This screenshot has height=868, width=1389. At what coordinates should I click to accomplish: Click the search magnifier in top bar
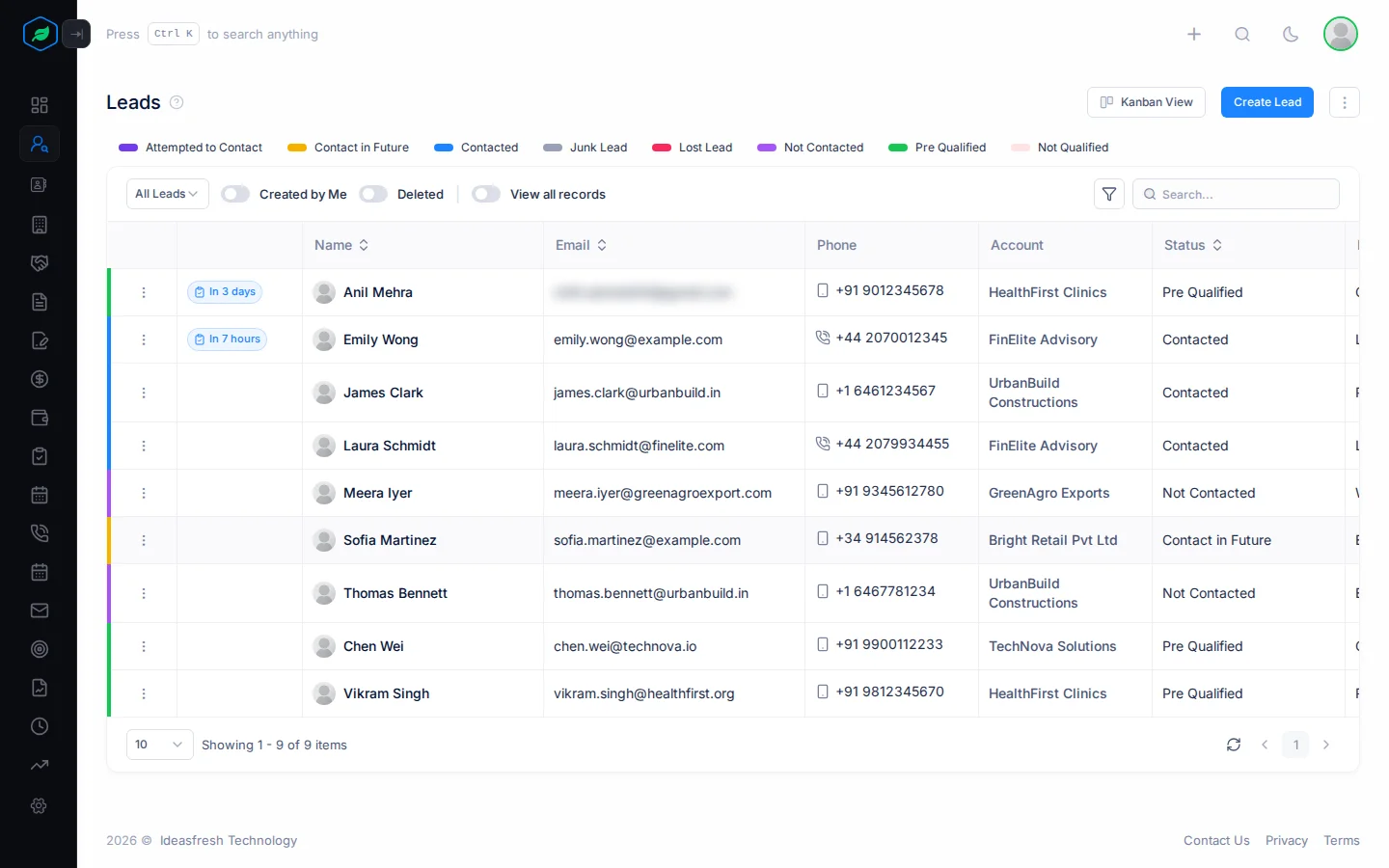(x=1242, y=34)
